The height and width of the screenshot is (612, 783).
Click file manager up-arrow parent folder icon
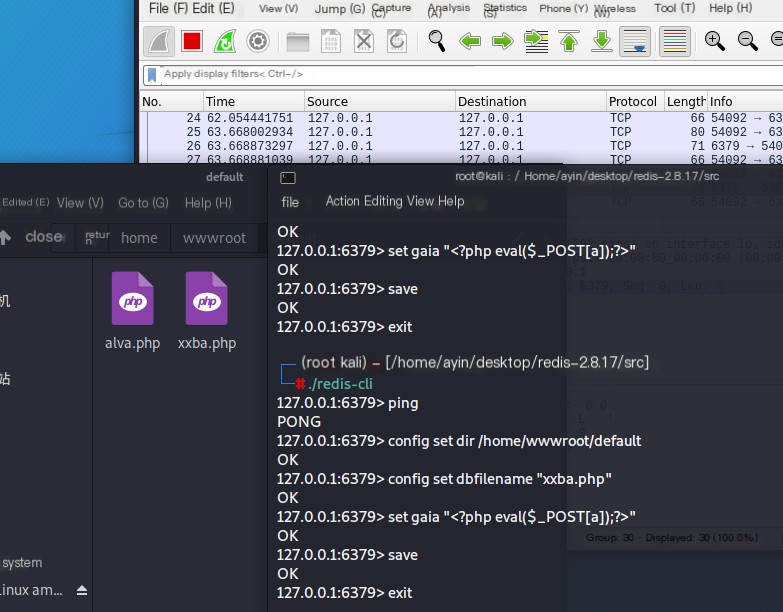5,237
